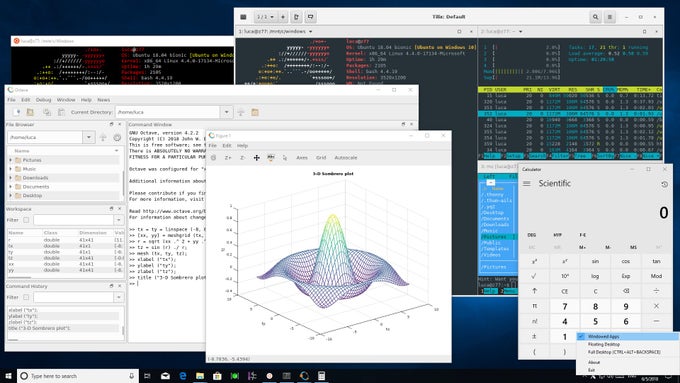Screen dimensions: 680x383
Task: Click the Open file folder icon in Octave toolbar
Action: pos(30,112)
